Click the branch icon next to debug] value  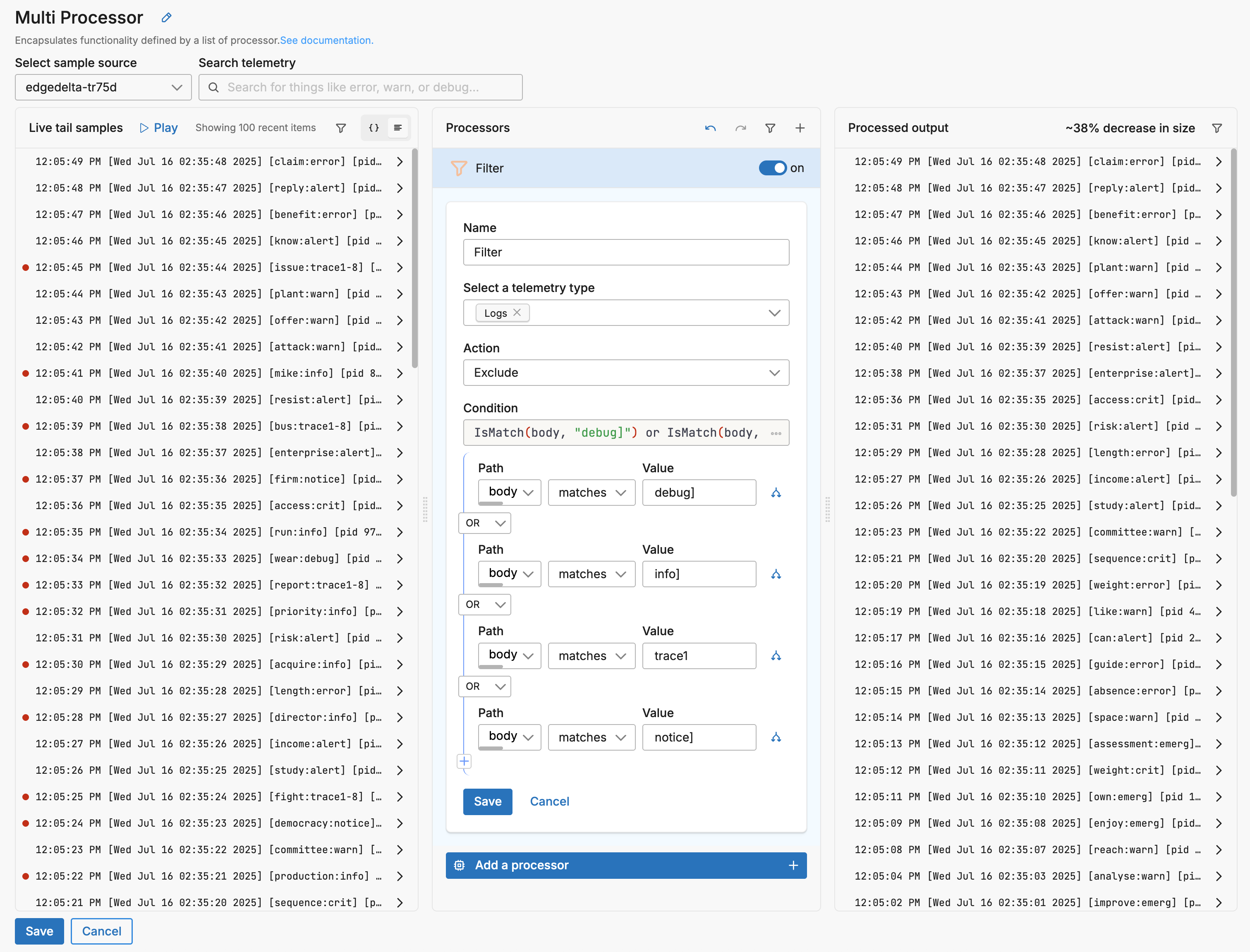pos(776,493)
